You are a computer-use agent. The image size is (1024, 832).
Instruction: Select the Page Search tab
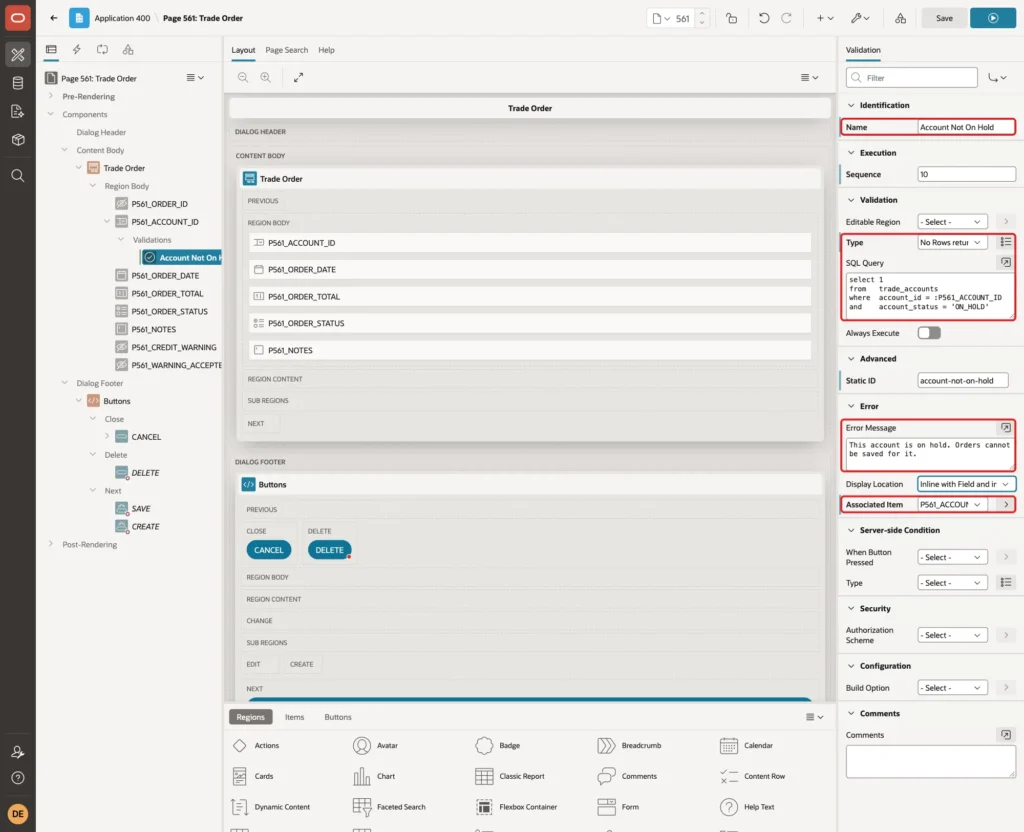pos(286,50)
